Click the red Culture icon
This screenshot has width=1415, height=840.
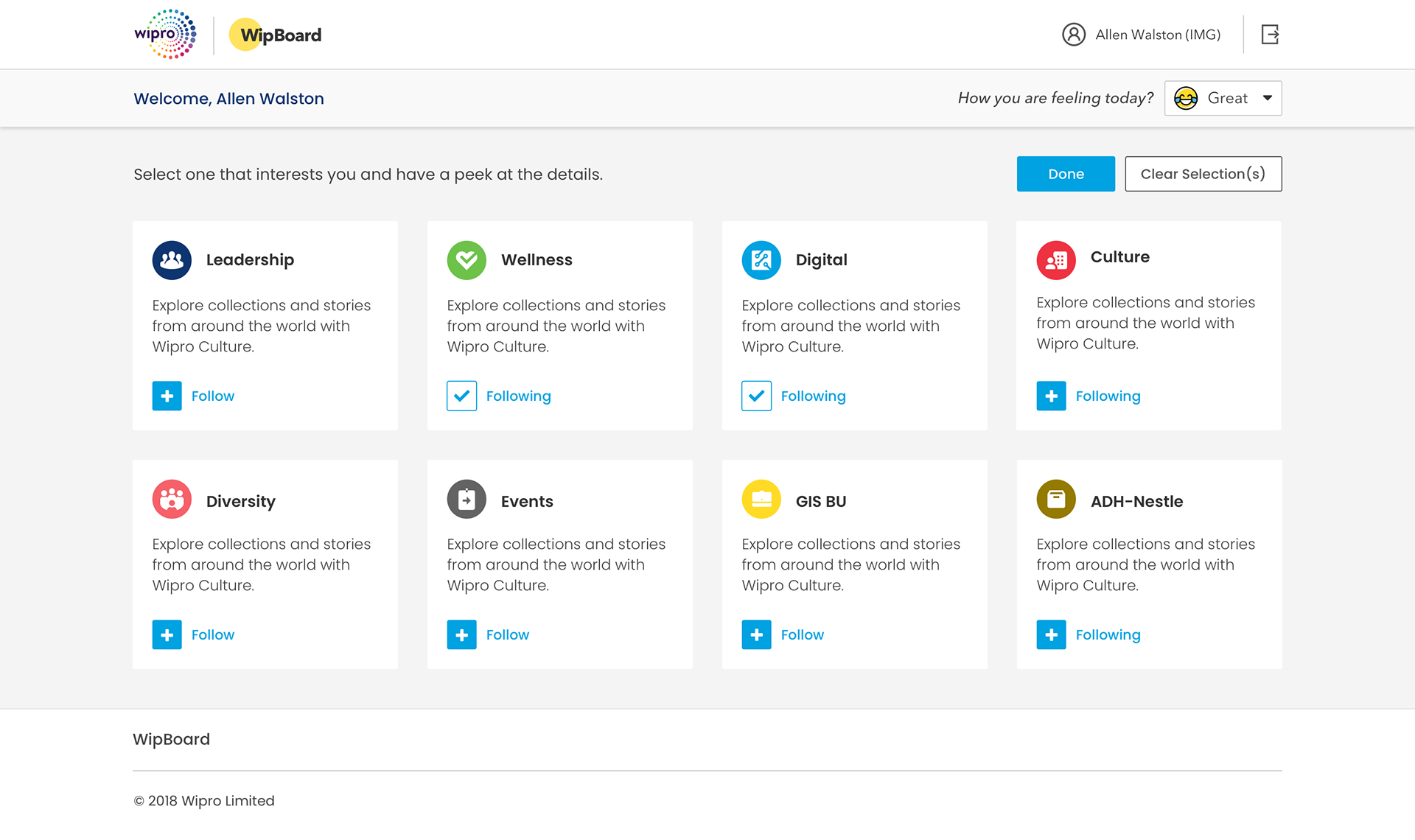[1056, 260]
